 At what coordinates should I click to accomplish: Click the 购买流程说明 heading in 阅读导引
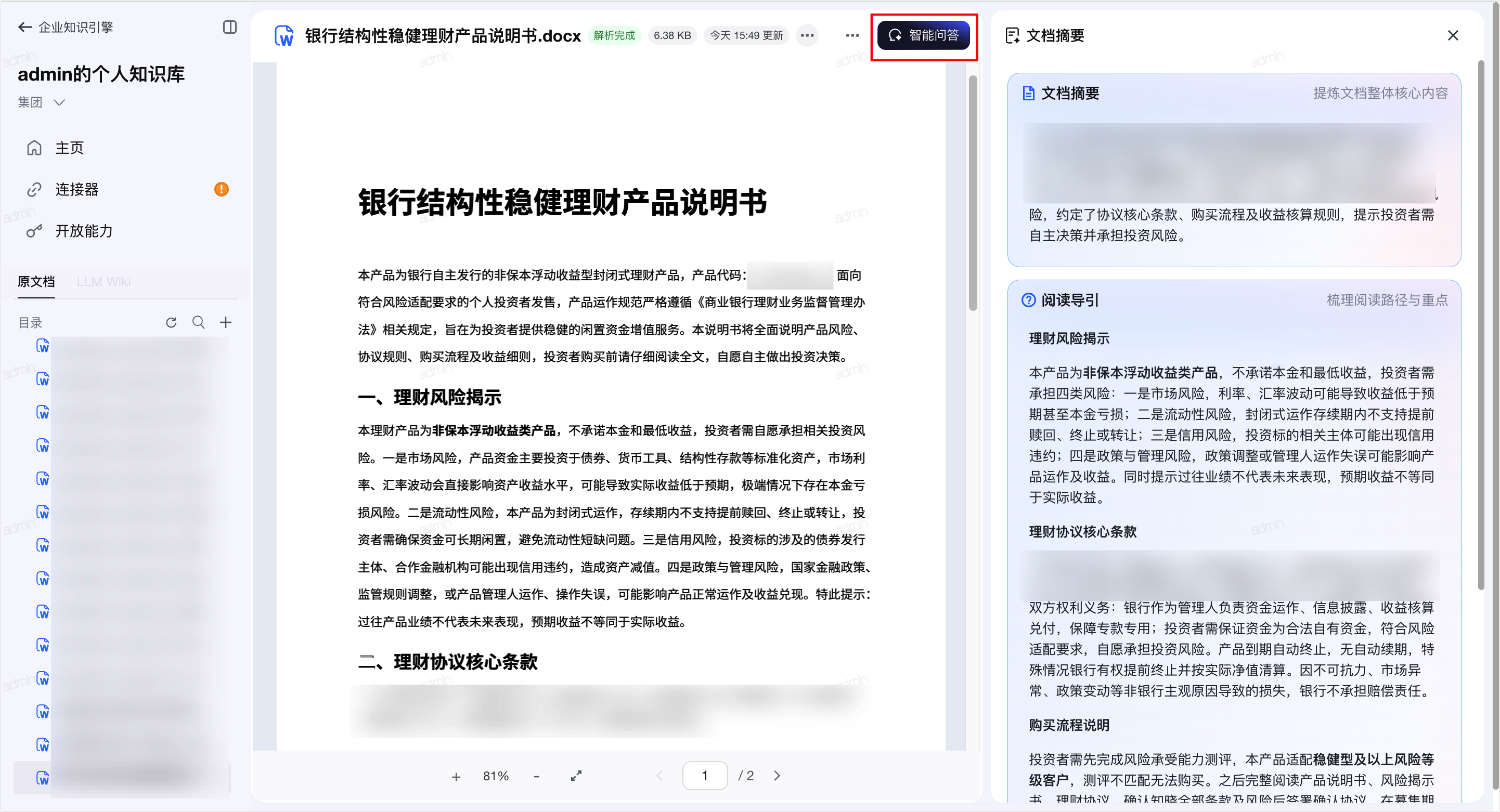(x=1069, y=726)
